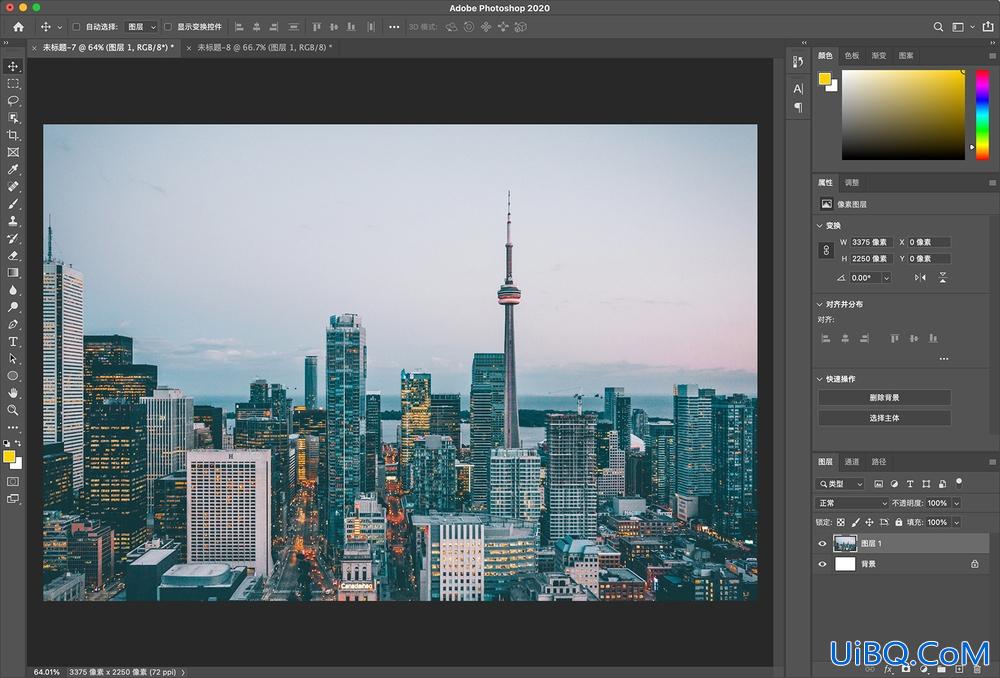Select the Blur tool
Image resolution: width=1000 pixels, height=678 pixels.
coord(13,290)
